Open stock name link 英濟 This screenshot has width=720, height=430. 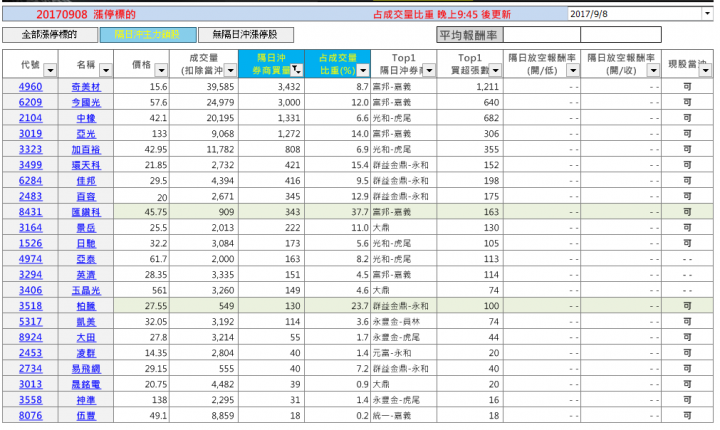coord(86,274)
